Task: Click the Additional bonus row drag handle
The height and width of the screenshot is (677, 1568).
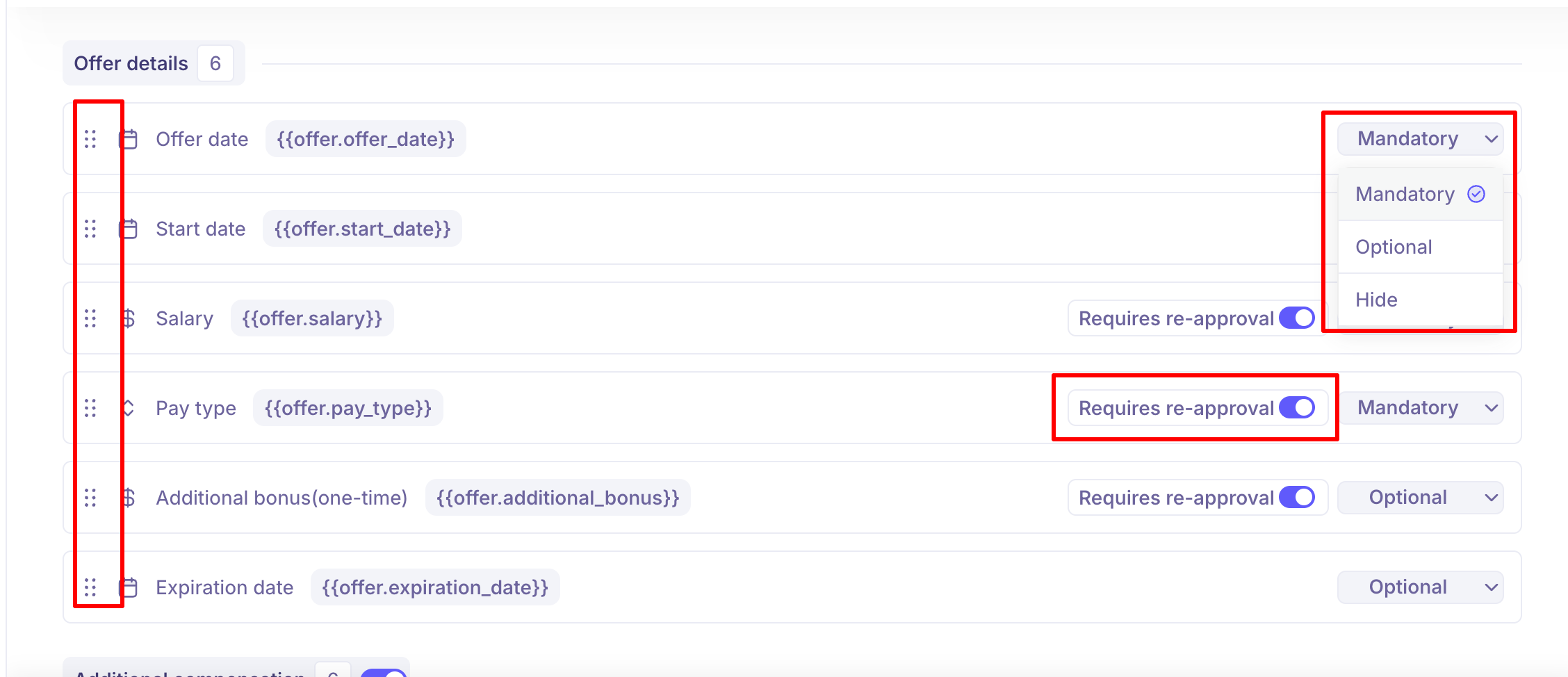Action: point(90,498)
